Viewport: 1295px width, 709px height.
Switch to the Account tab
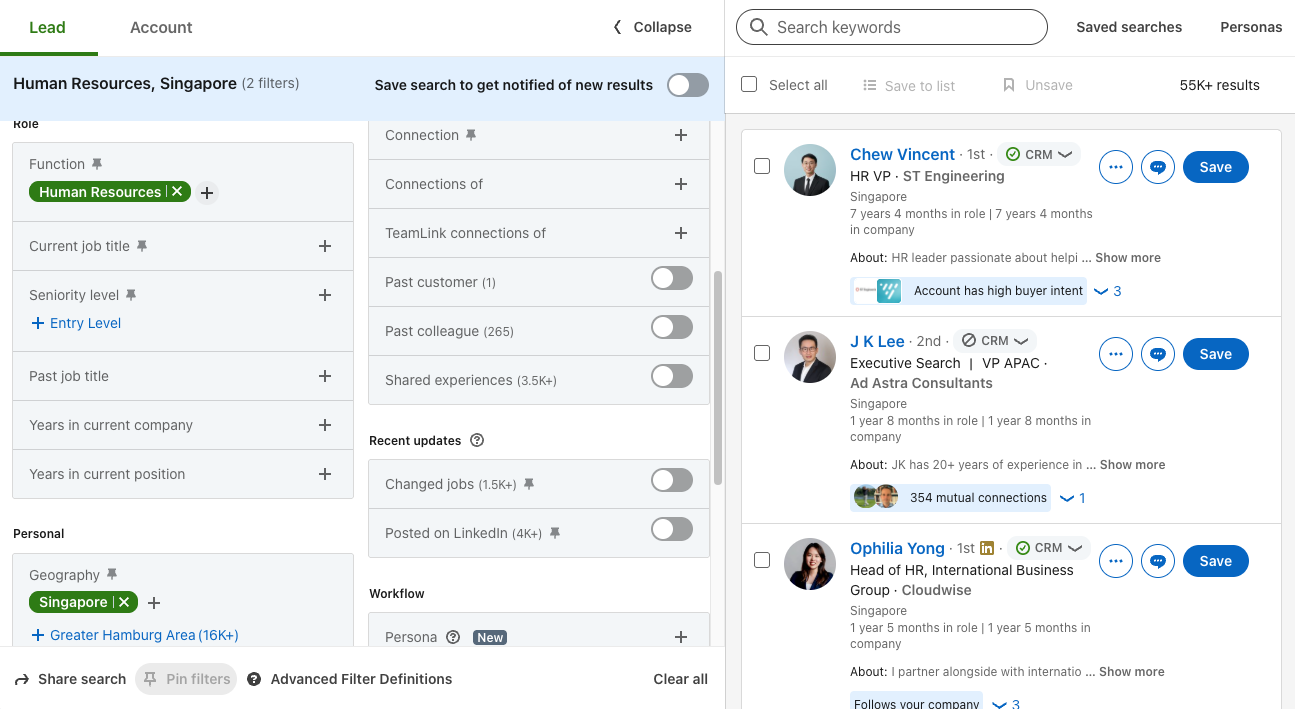coord(161,27)
